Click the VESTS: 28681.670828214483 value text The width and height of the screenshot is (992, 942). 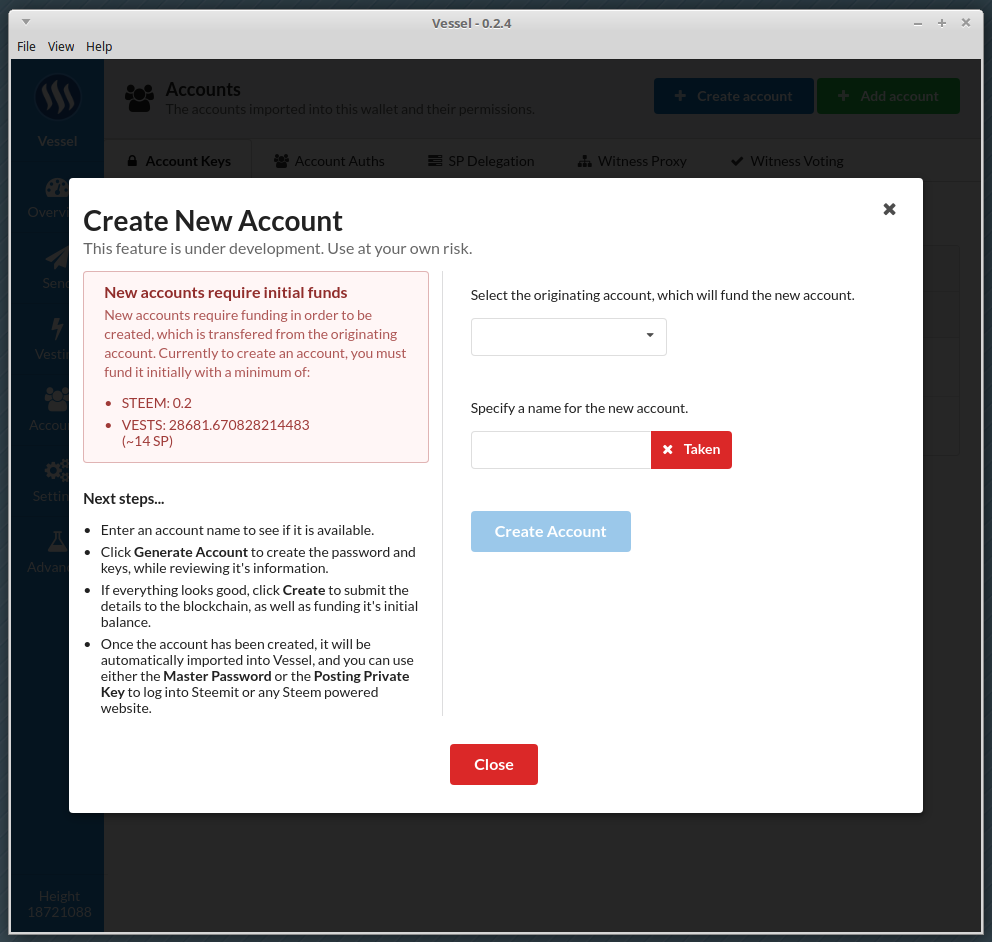tap(215, 425)
